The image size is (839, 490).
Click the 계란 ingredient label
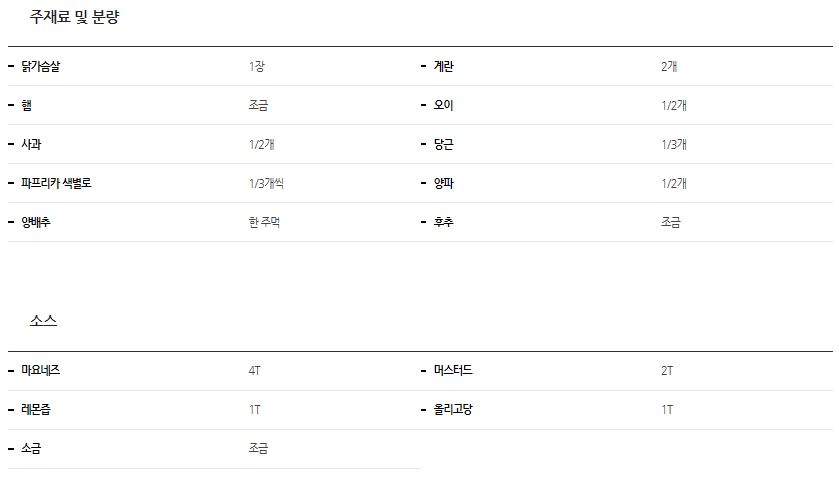point(444,67)
